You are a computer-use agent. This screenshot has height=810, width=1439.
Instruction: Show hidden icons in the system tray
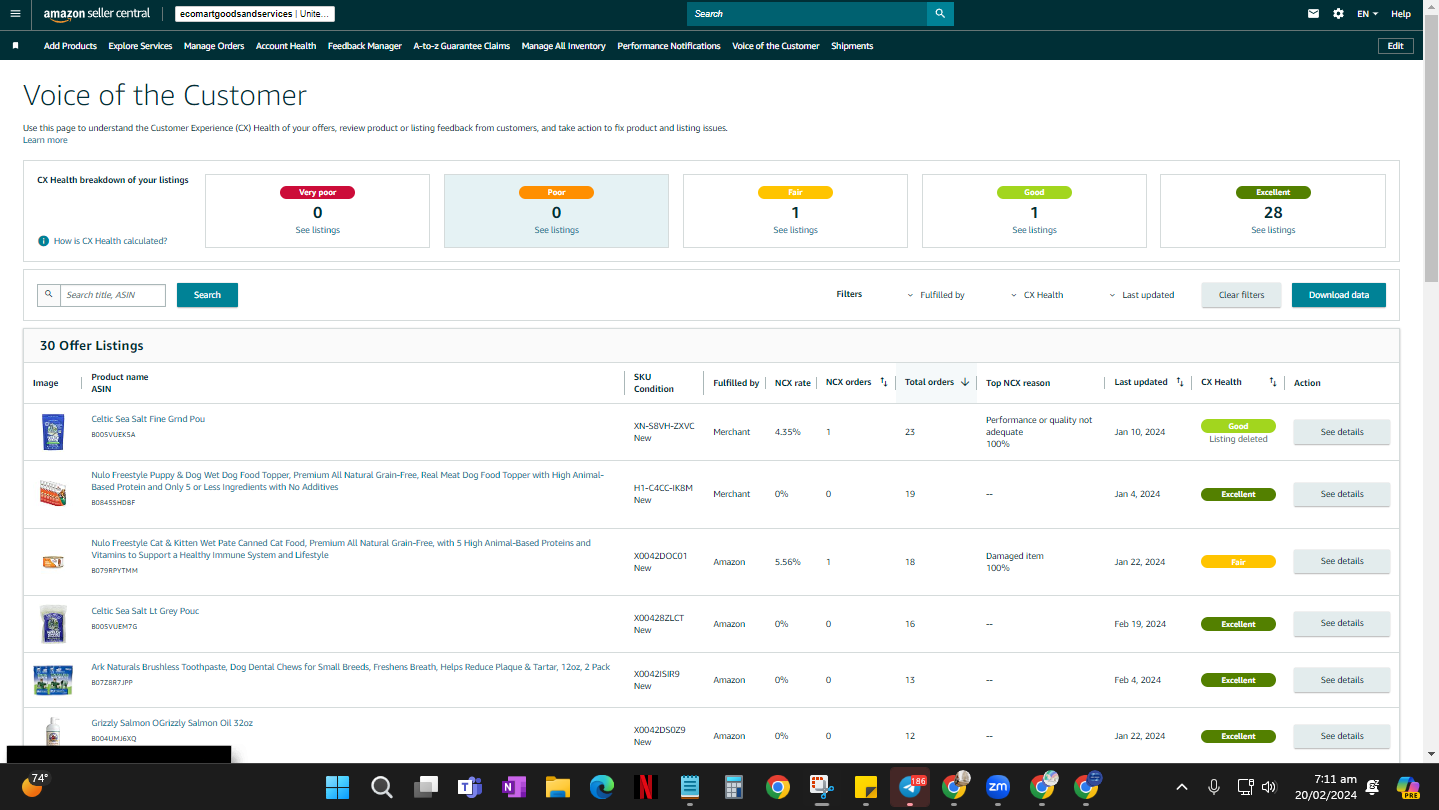[1181, 787]
